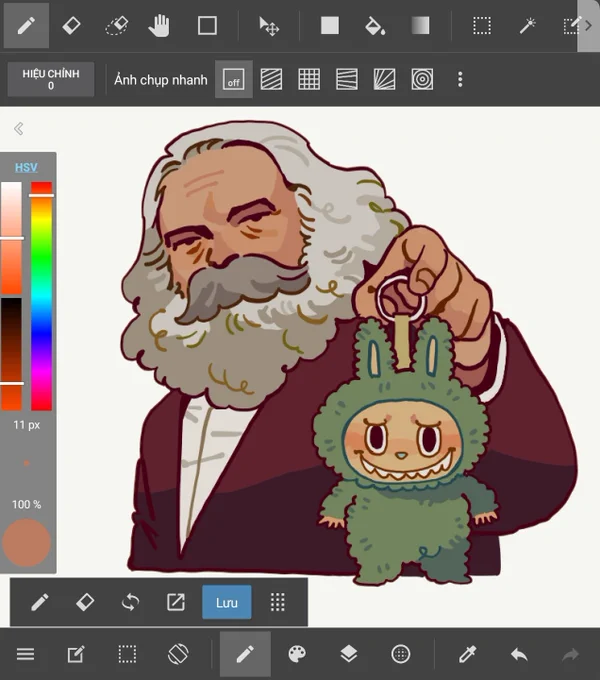Select the Eraser tool in top toolbar
Screen dimensions: 600x680
(x=72, y=25)
